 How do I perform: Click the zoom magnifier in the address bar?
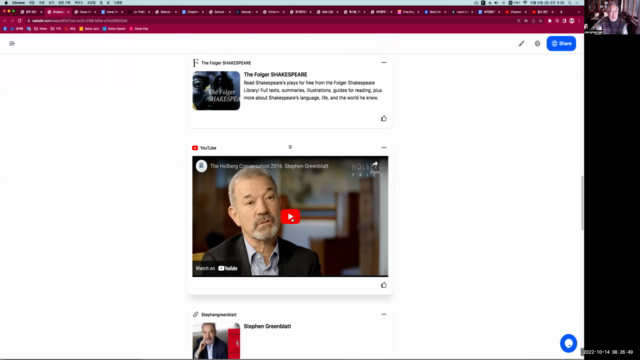coord(518,20)
